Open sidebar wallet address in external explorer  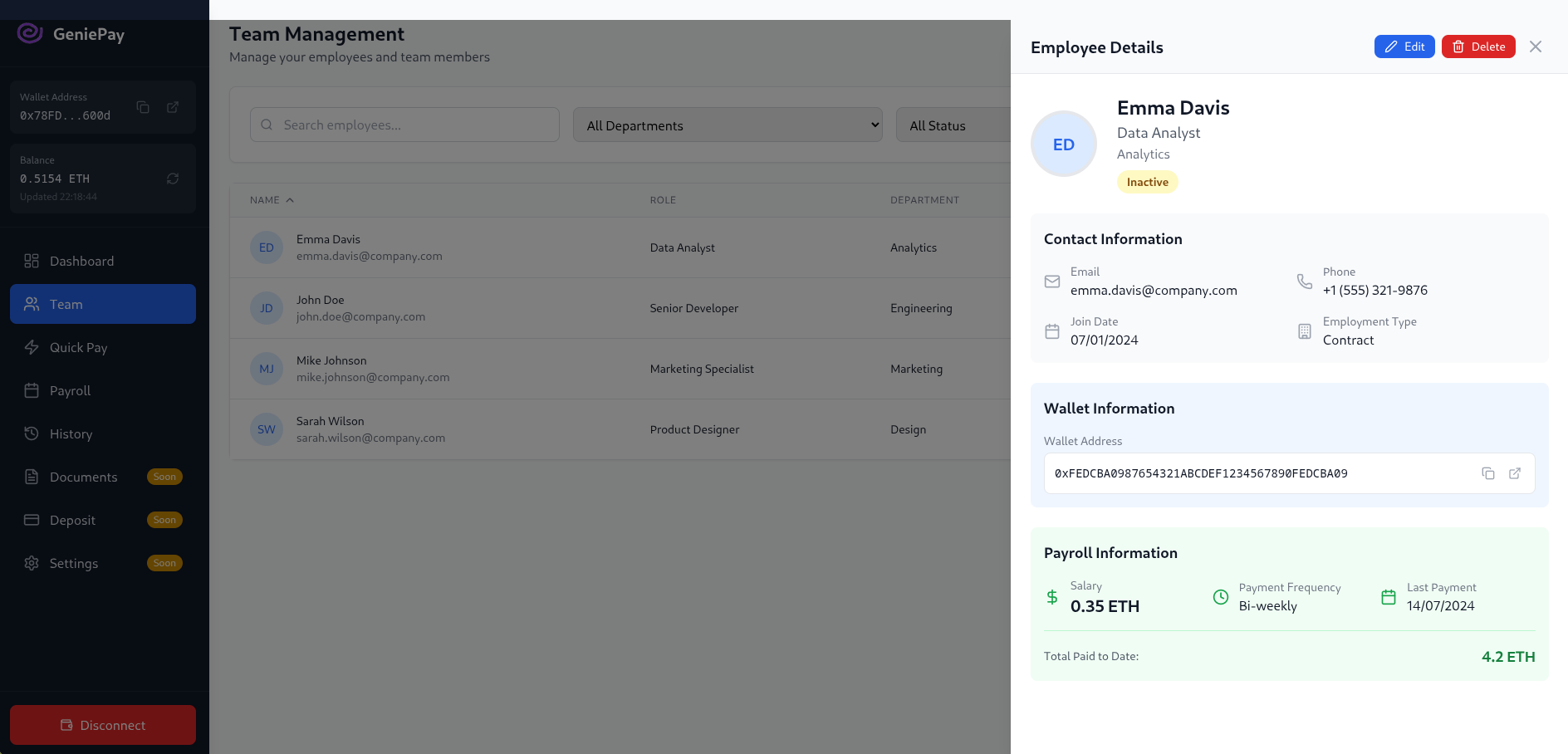click(173, 107)
